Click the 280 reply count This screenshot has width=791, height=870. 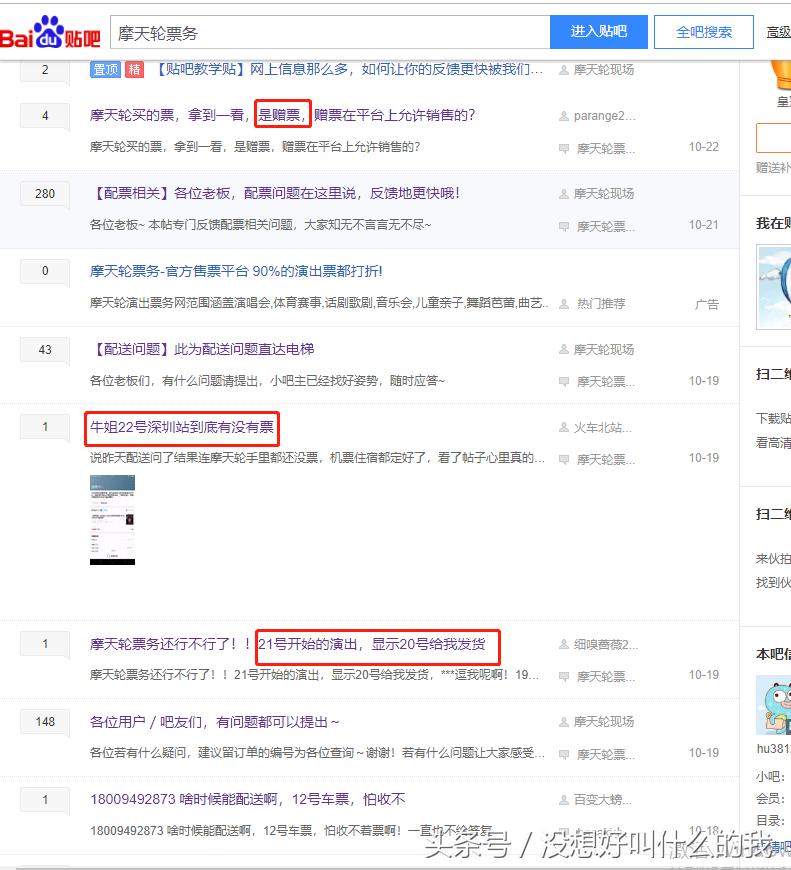45,194
